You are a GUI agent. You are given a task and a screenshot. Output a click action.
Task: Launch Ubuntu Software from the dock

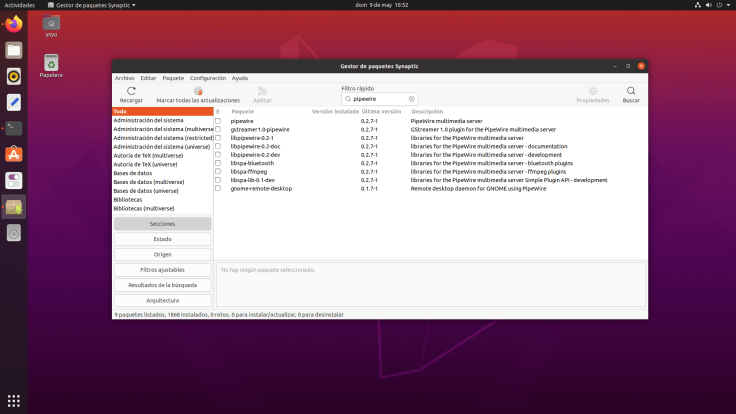pos(14,153)
